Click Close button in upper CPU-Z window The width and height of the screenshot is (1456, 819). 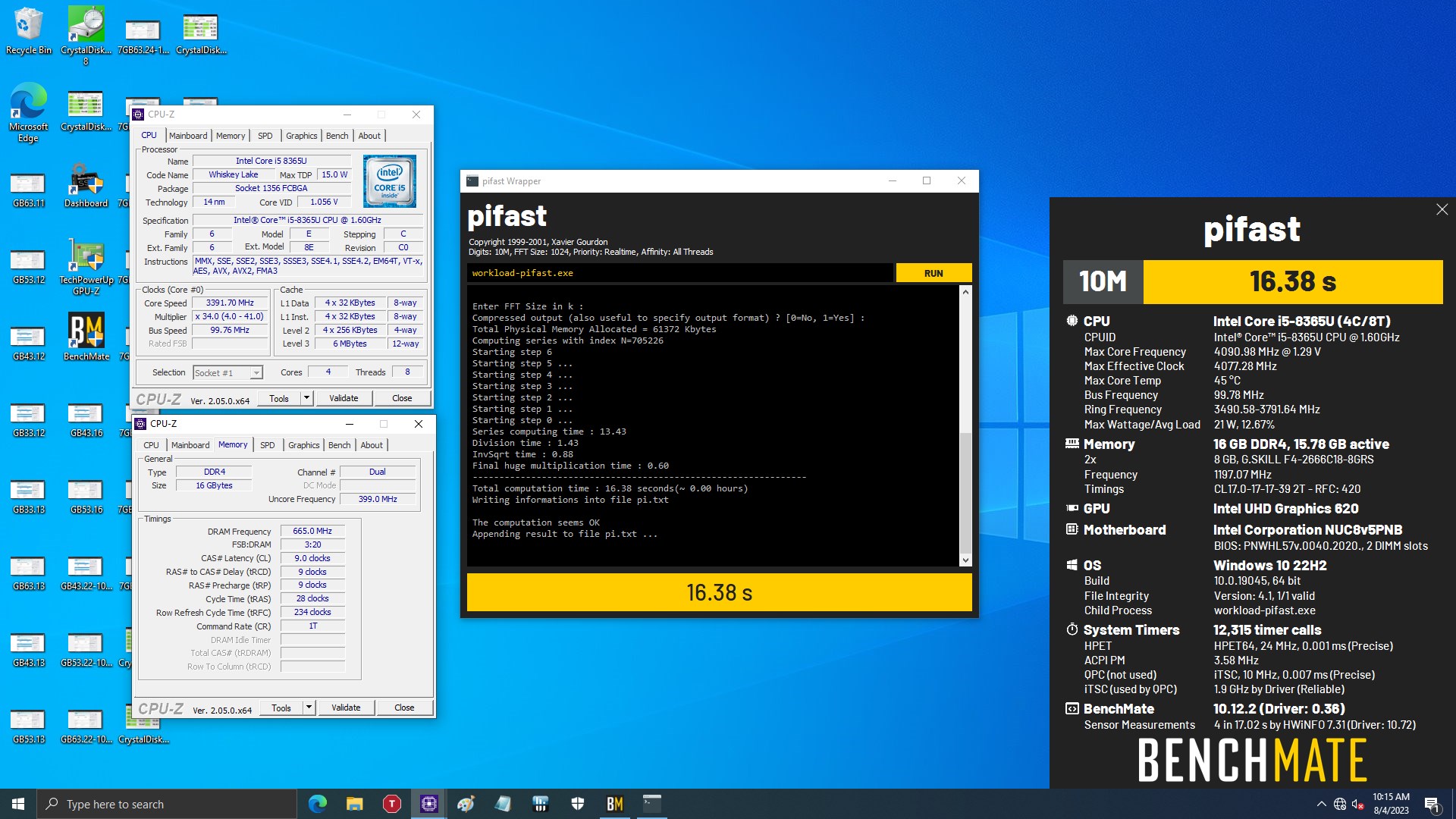click(402, 398)
